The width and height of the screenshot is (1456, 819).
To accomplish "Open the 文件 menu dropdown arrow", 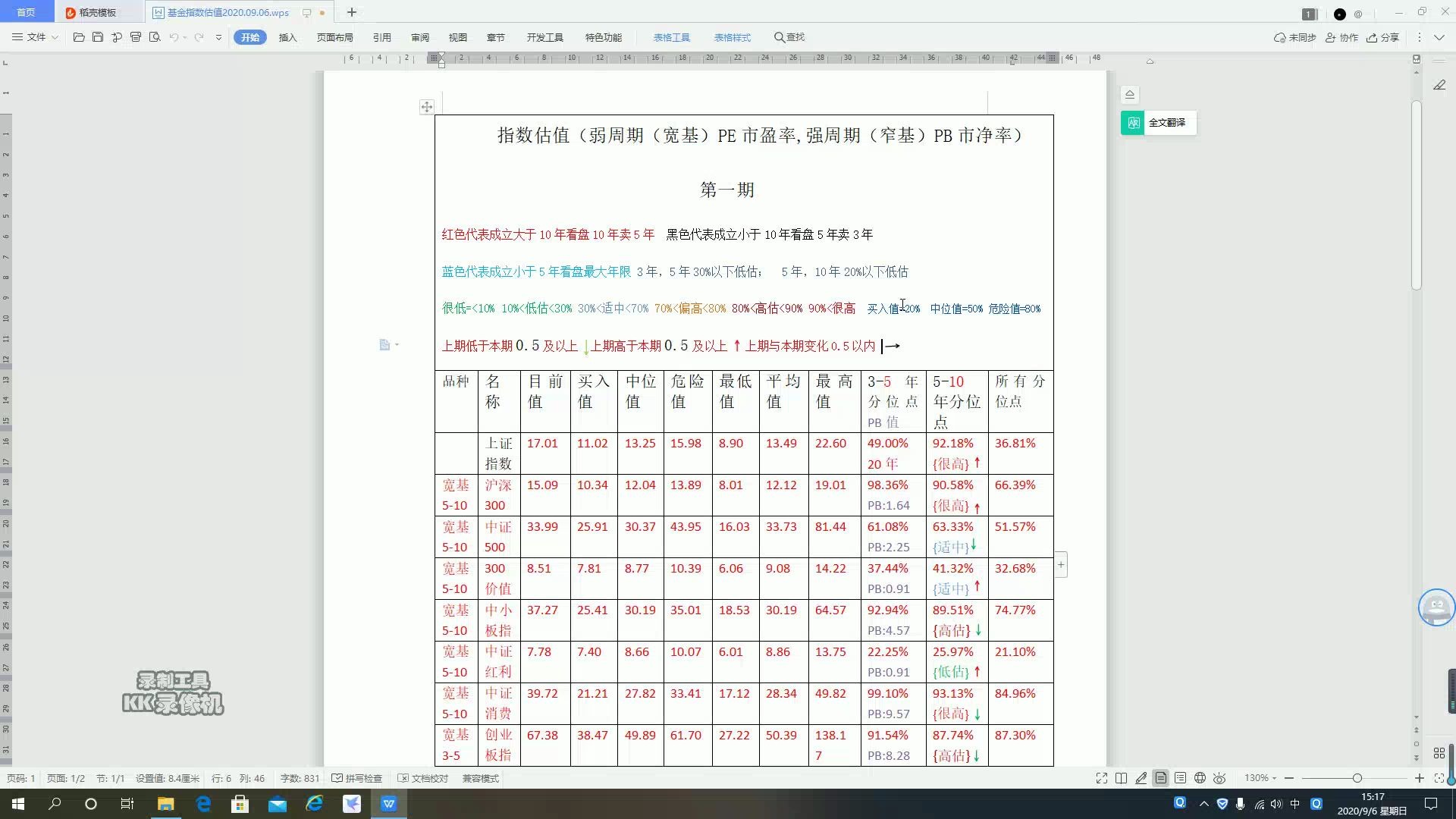I will point(55,37).
